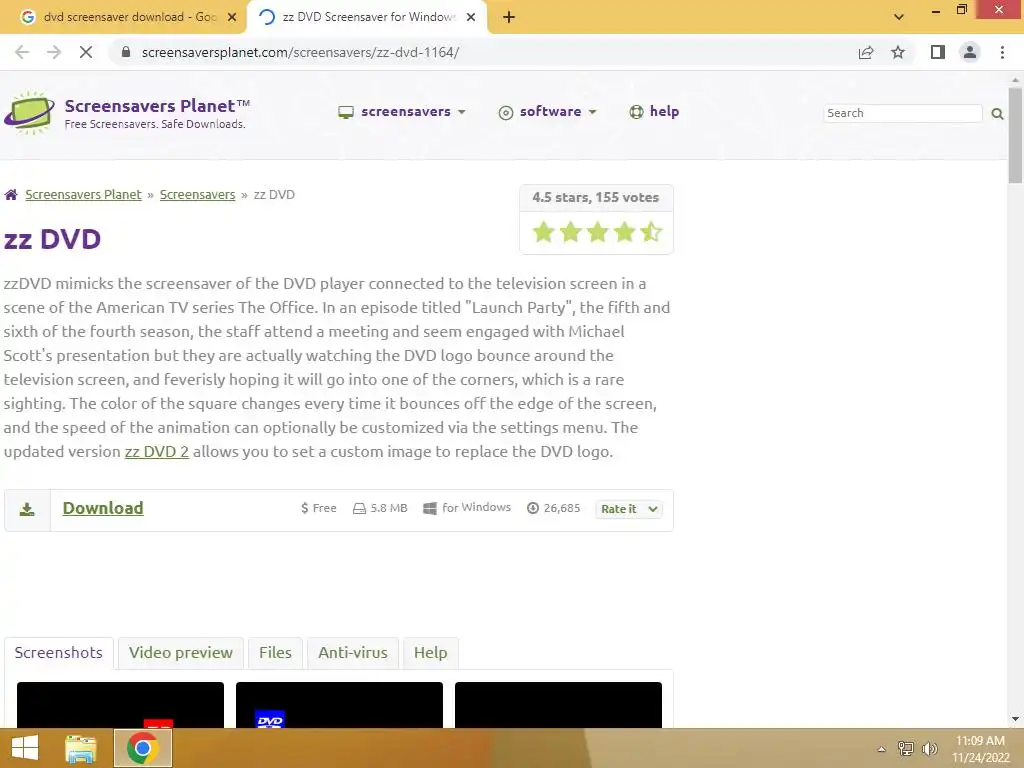Click the '5.8 MB' file size text
This screenshot has height=768, width=1024.
point(389,508)
